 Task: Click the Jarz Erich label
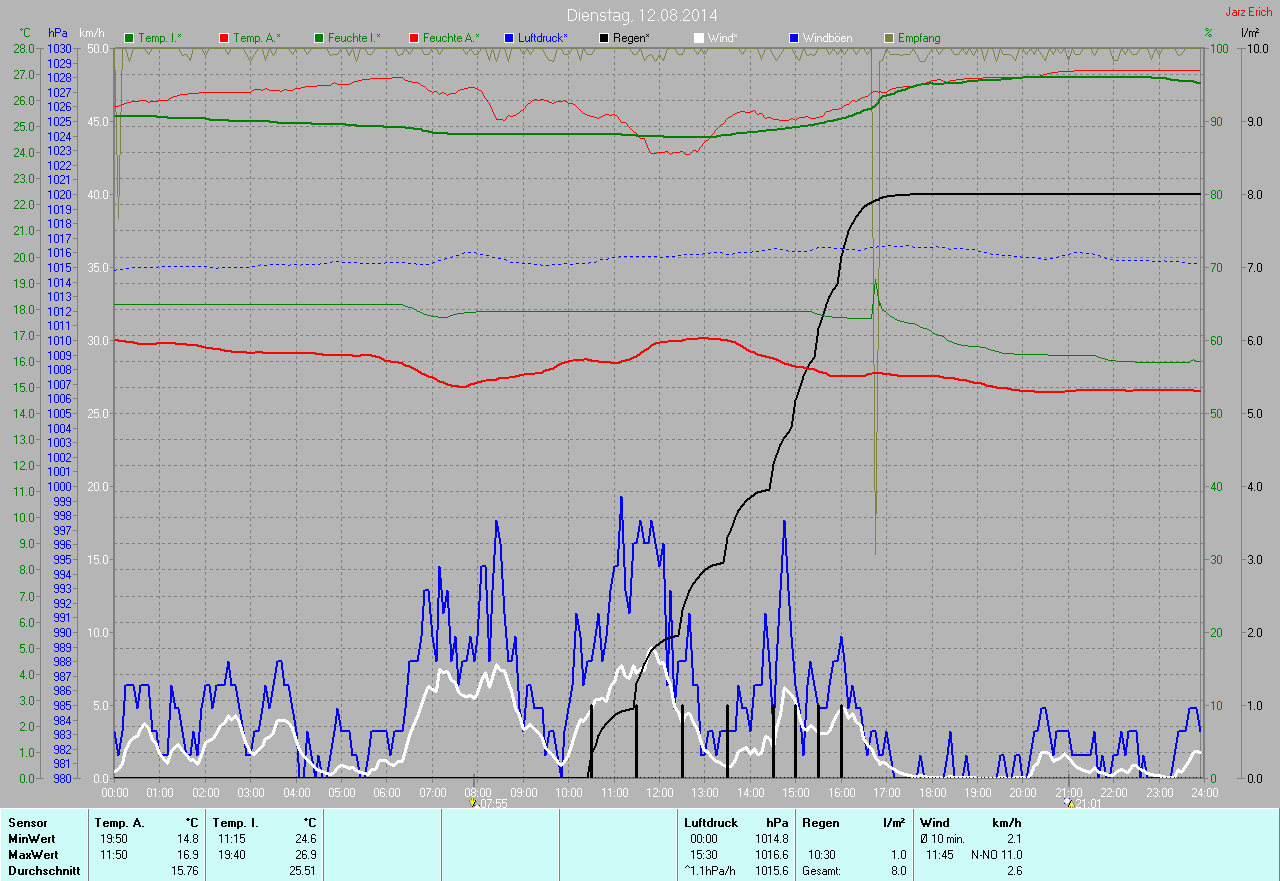click(1248, 12)
